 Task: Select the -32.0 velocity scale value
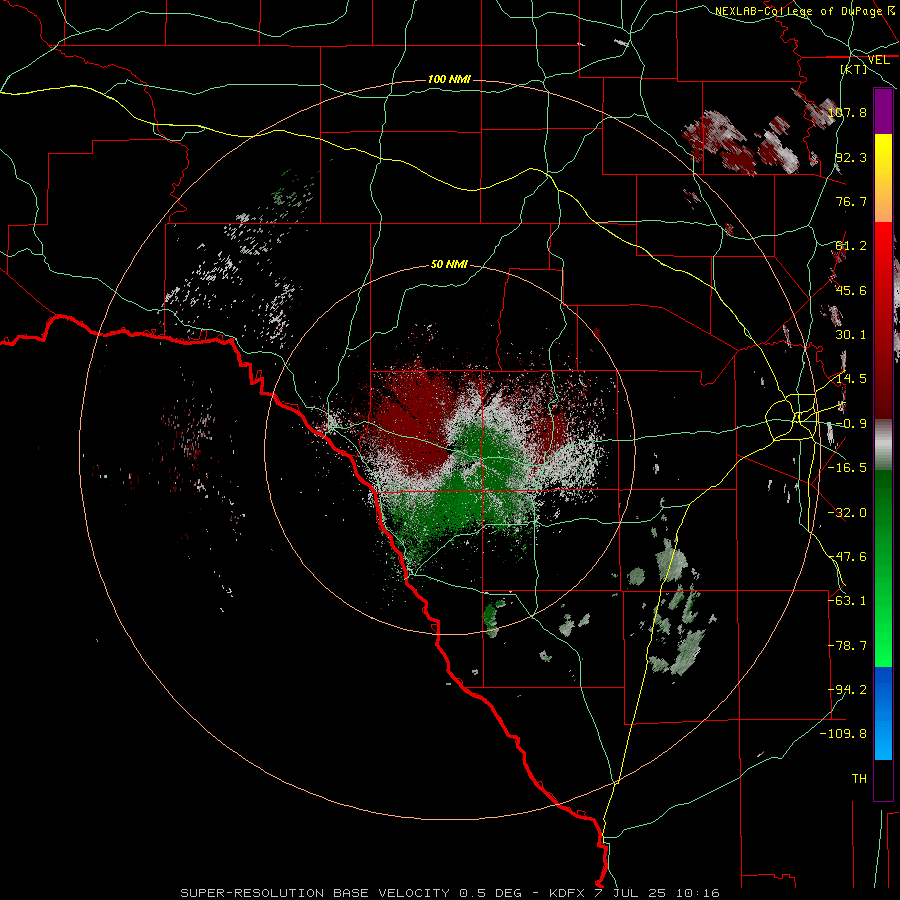(847, 513)
